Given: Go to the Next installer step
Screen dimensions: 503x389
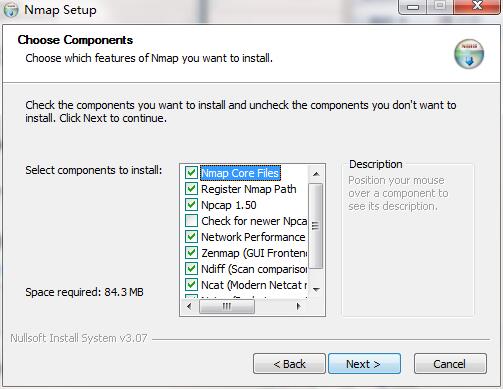Looking at the screenshot, I should pos(364,364).
